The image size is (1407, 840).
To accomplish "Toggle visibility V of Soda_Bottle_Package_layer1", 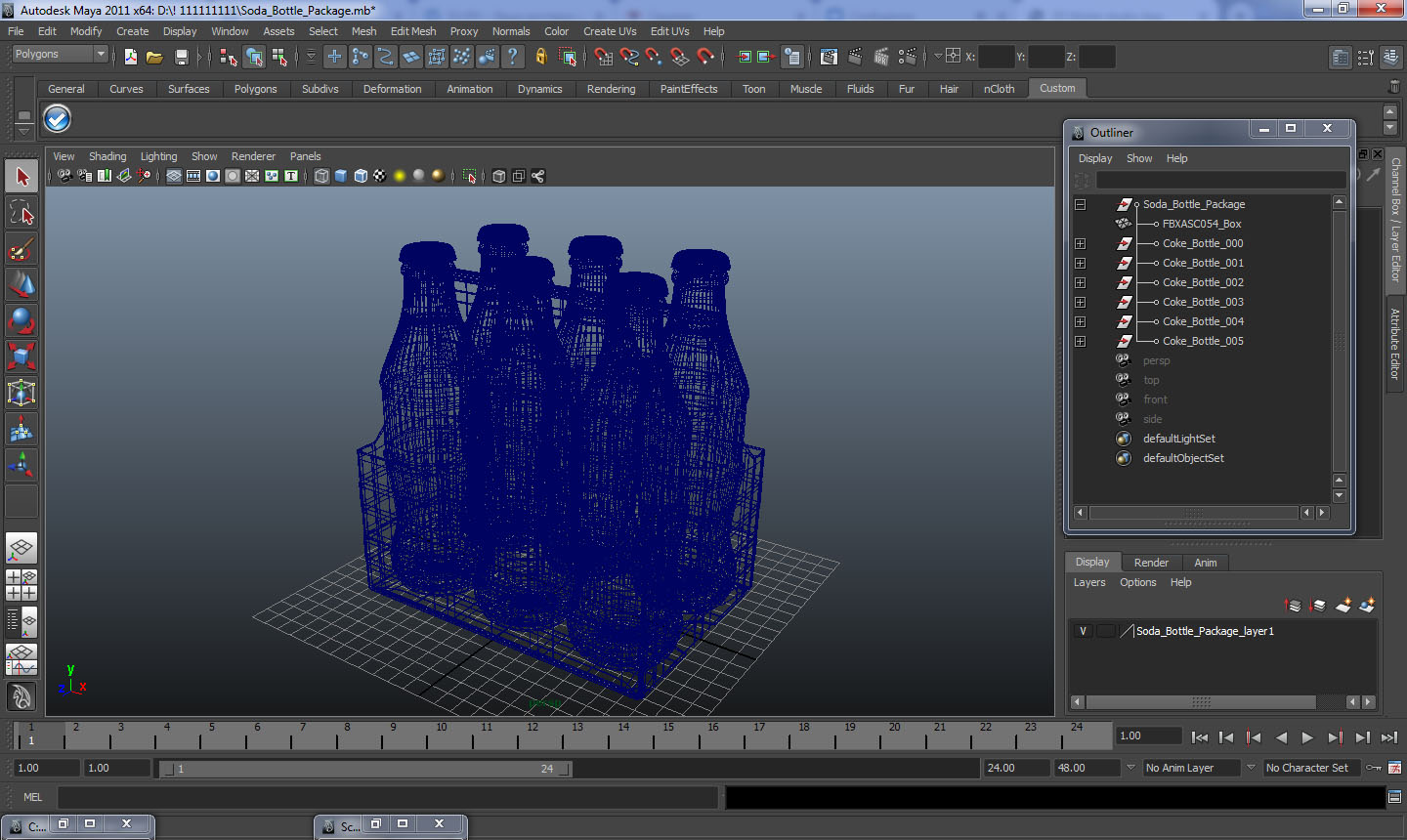I will point(1083,631).
